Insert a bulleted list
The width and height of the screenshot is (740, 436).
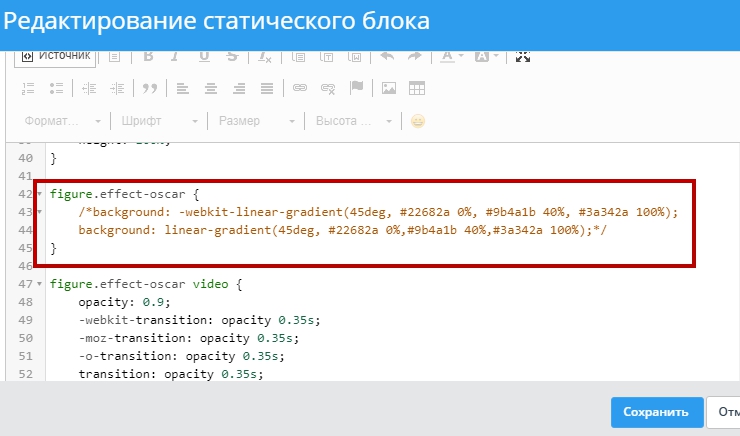tap(56, 88)
